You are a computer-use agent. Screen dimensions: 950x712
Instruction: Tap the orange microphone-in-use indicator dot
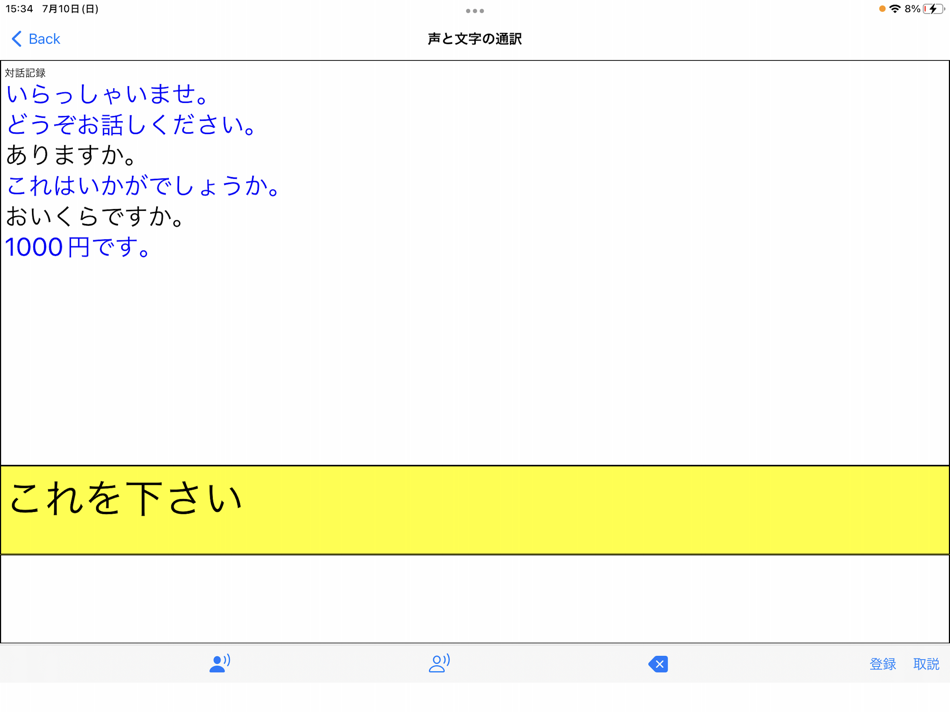pos(884,9)
